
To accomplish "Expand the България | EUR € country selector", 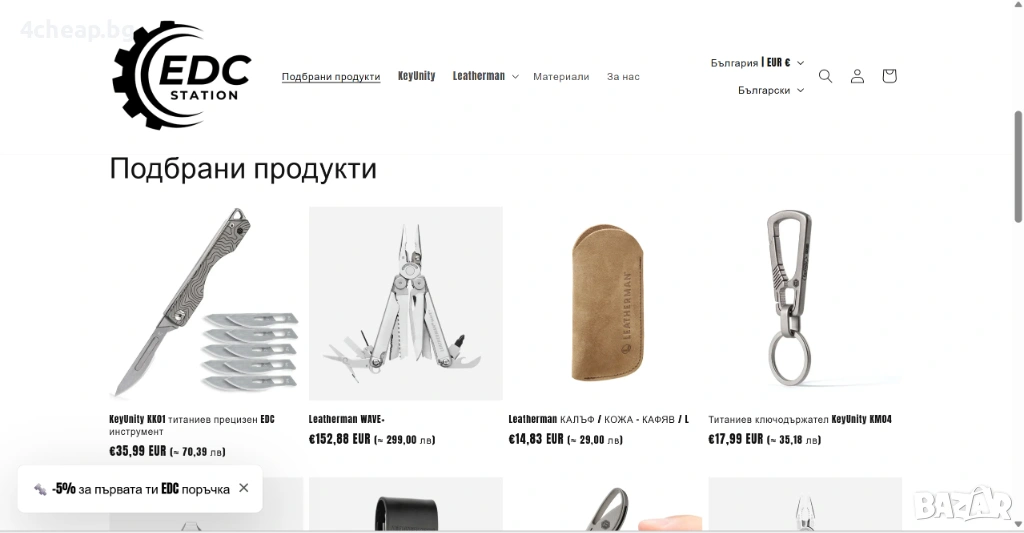I will [x=757, y=63].
